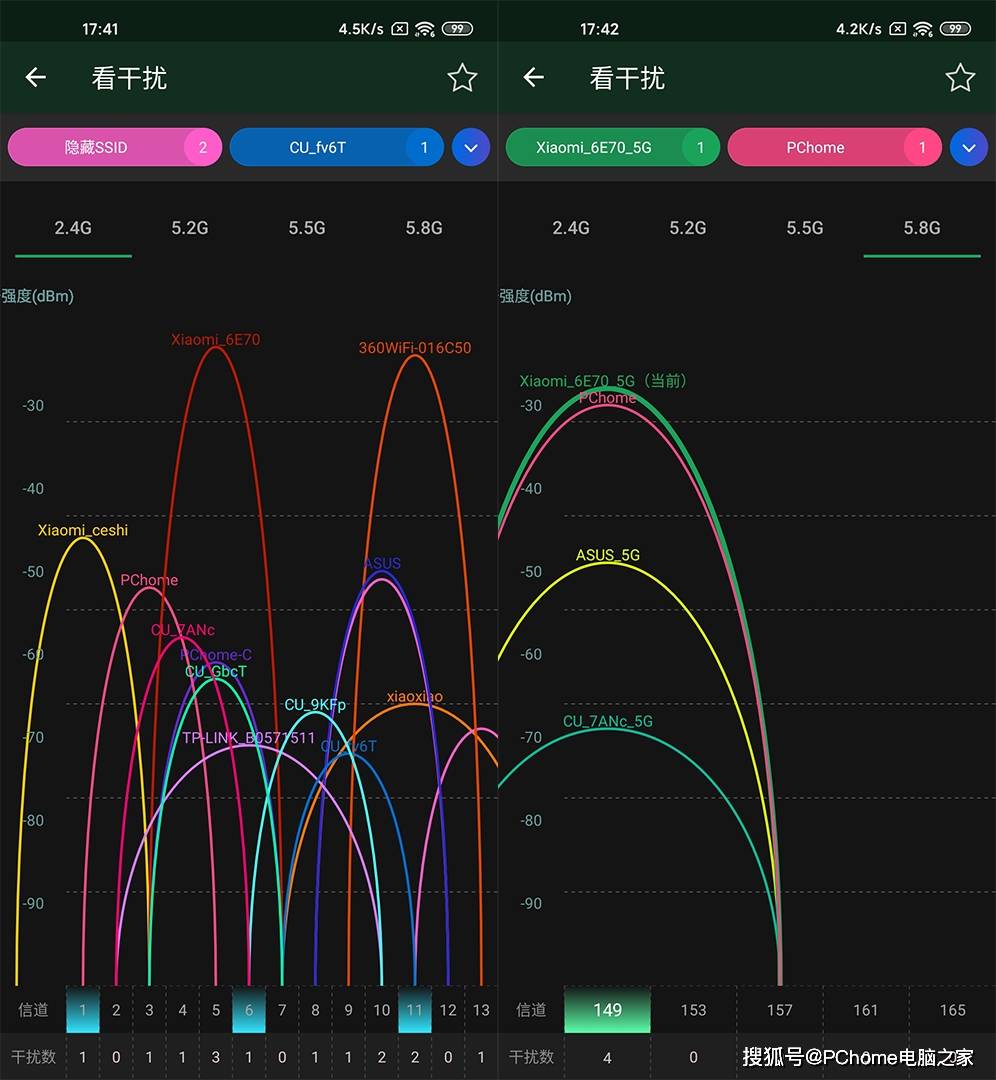Toggle the PChome network filter chip
Image resolution: width=996 pixels, height=1080 pixels.
[834, 147]
